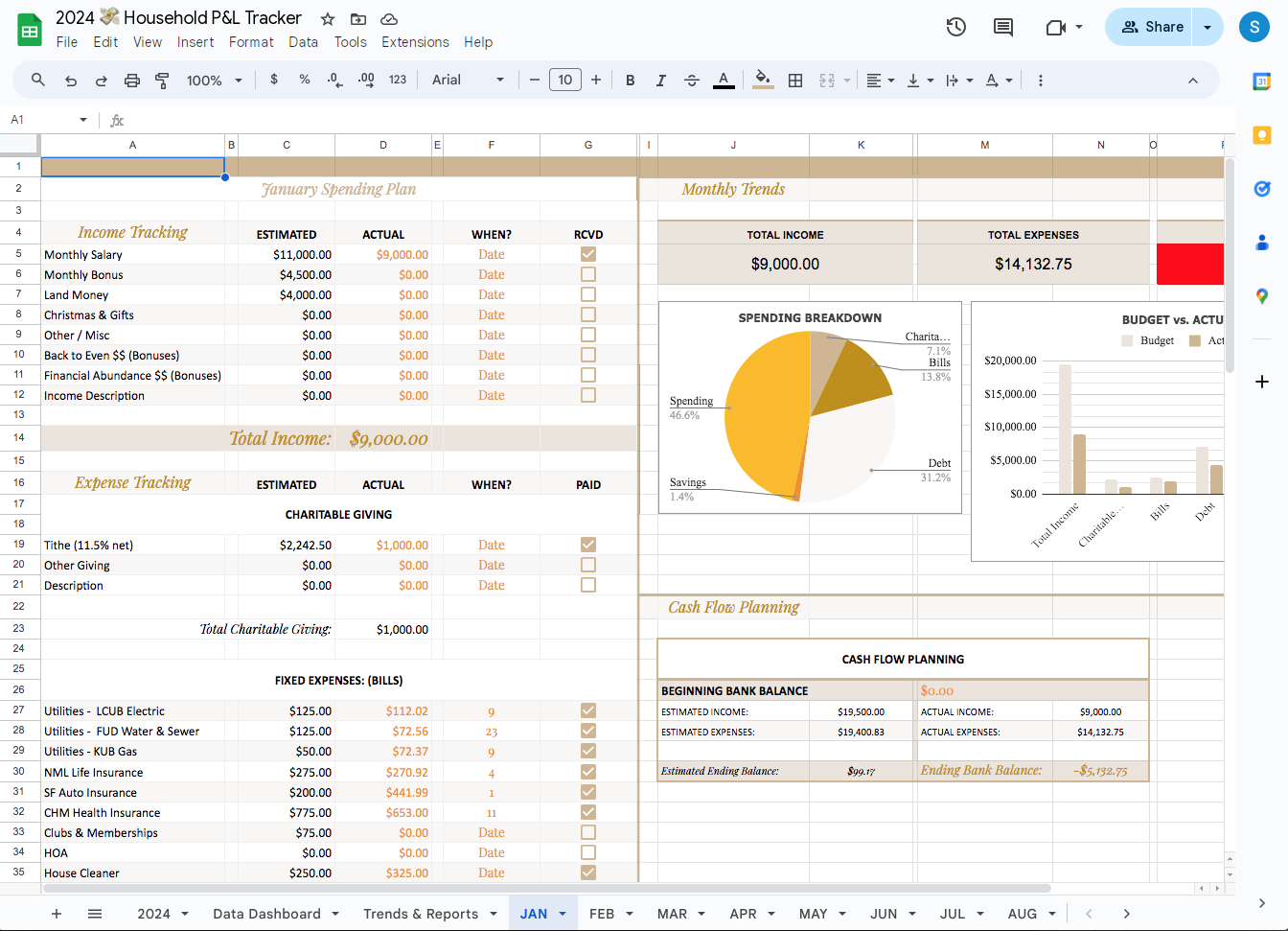Undo the last action
1288x931 pixels.
pyautogui.click(x=71, y=81)
